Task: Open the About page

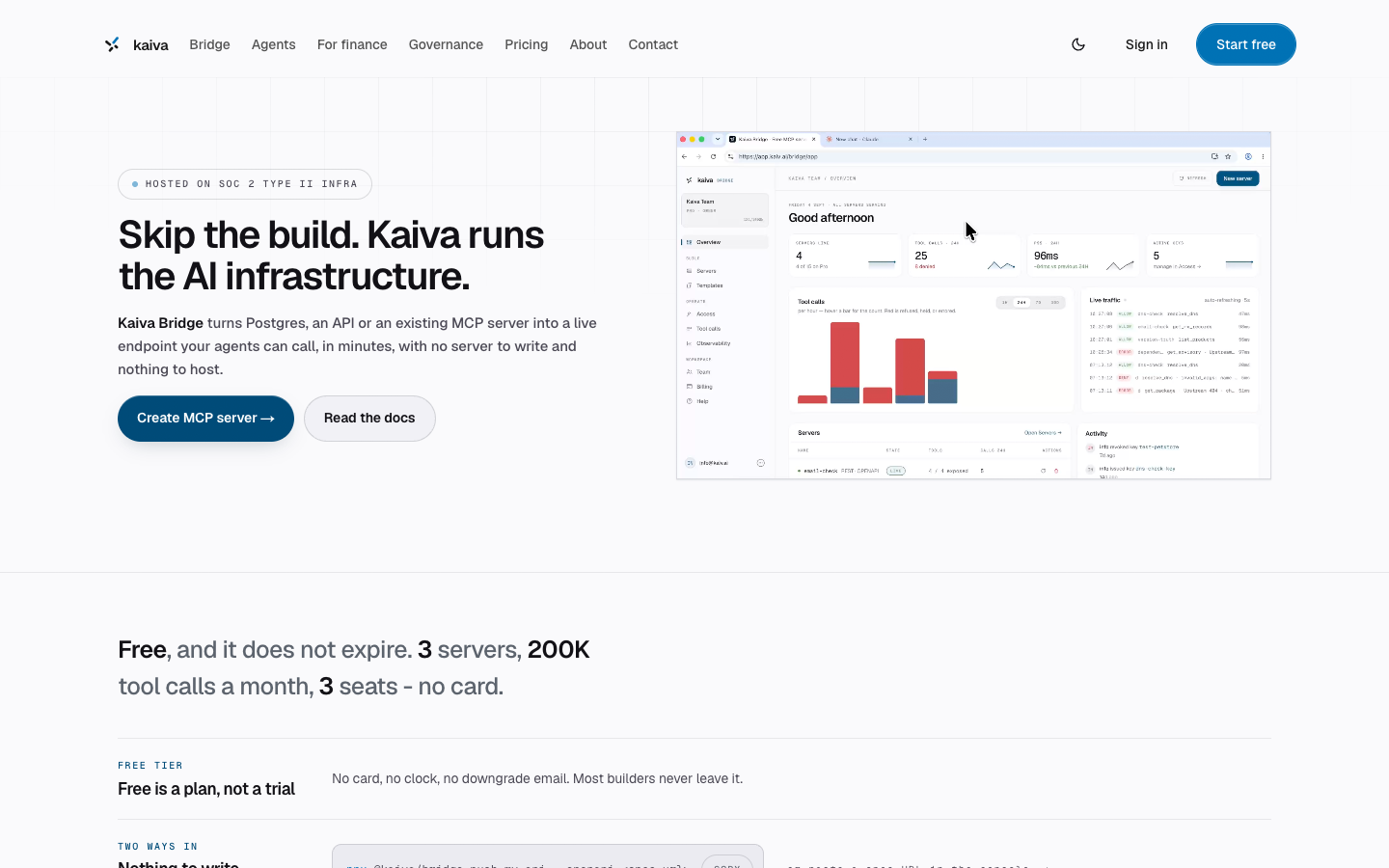Action: 587,44
